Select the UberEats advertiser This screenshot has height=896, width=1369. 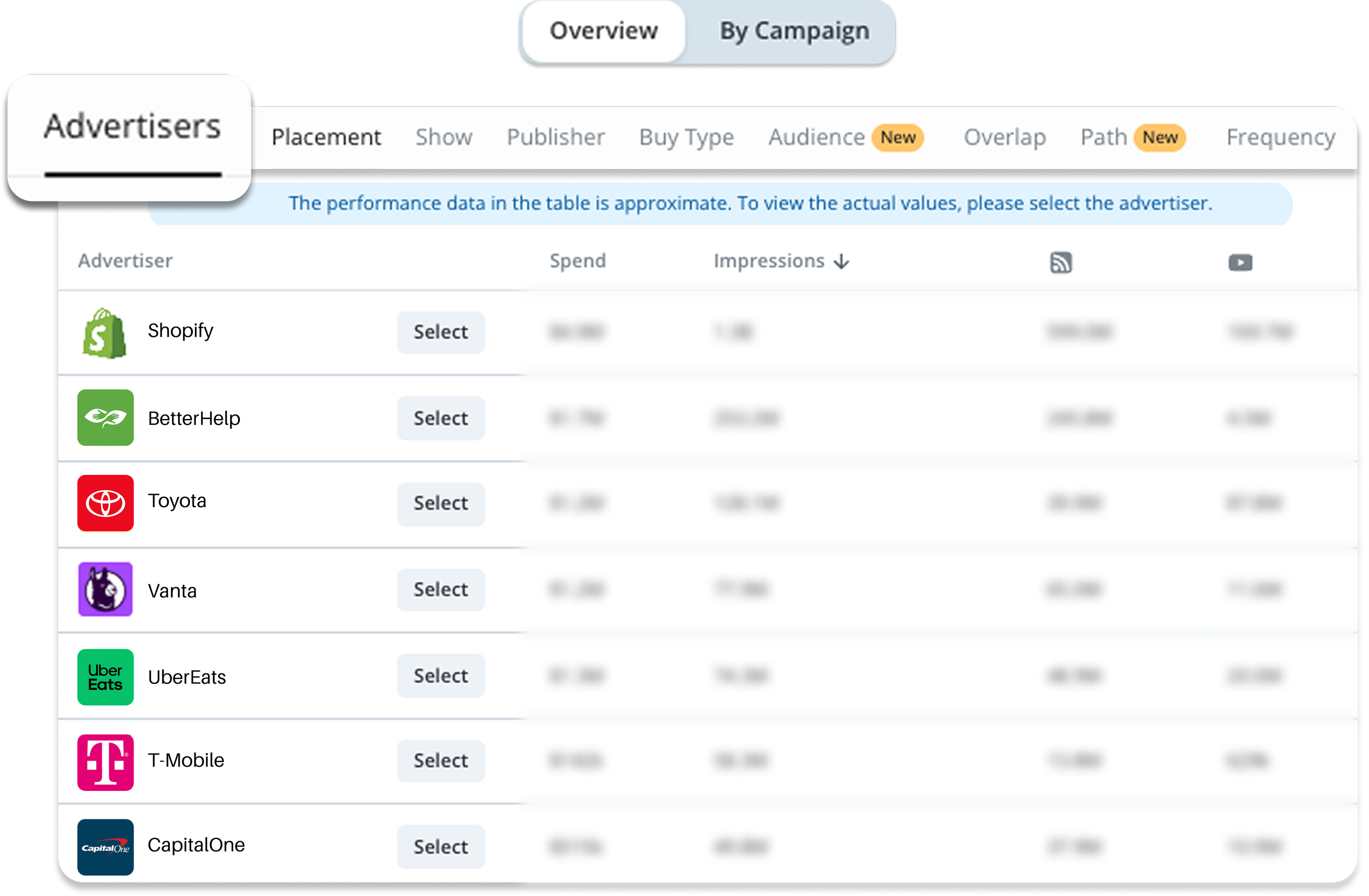(441, 676)
